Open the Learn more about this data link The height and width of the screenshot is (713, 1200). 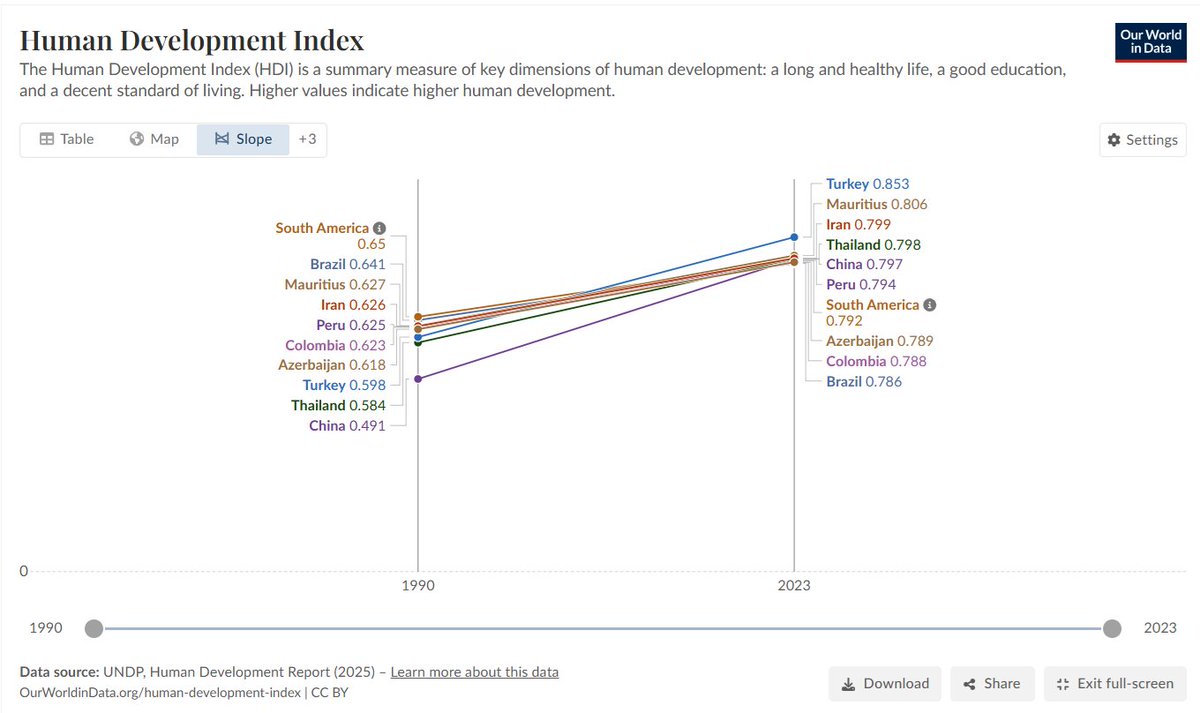[474, 672]
